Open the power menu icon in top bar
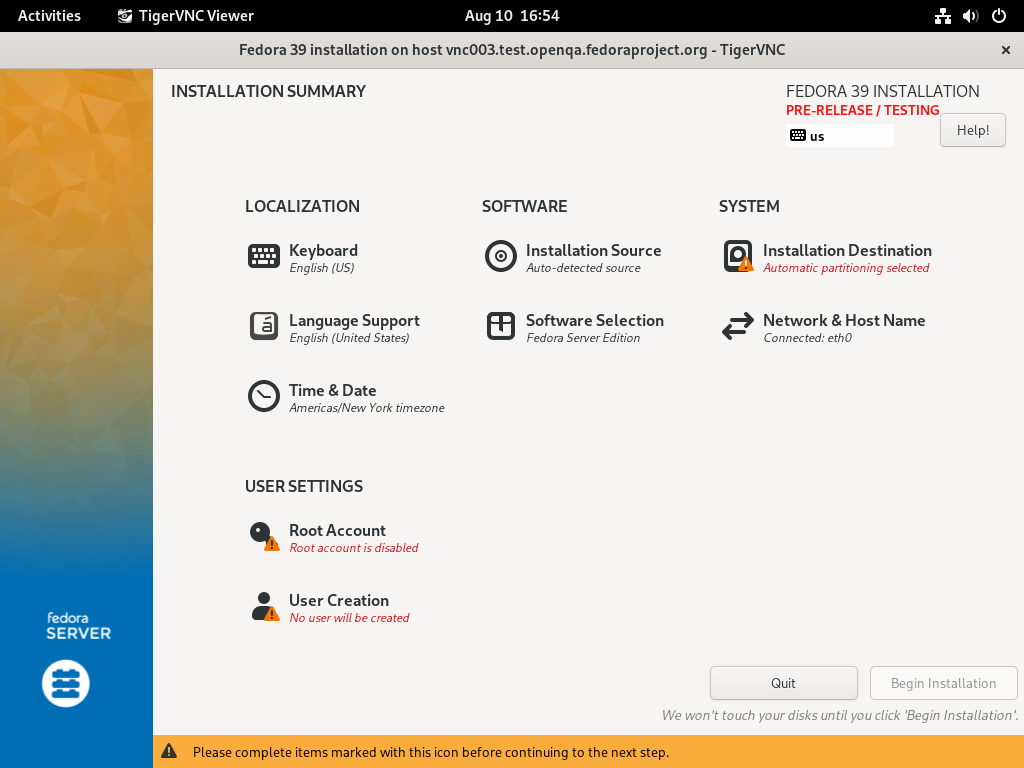The height and width of the screenshot is (768, 1024). (999, 16)
